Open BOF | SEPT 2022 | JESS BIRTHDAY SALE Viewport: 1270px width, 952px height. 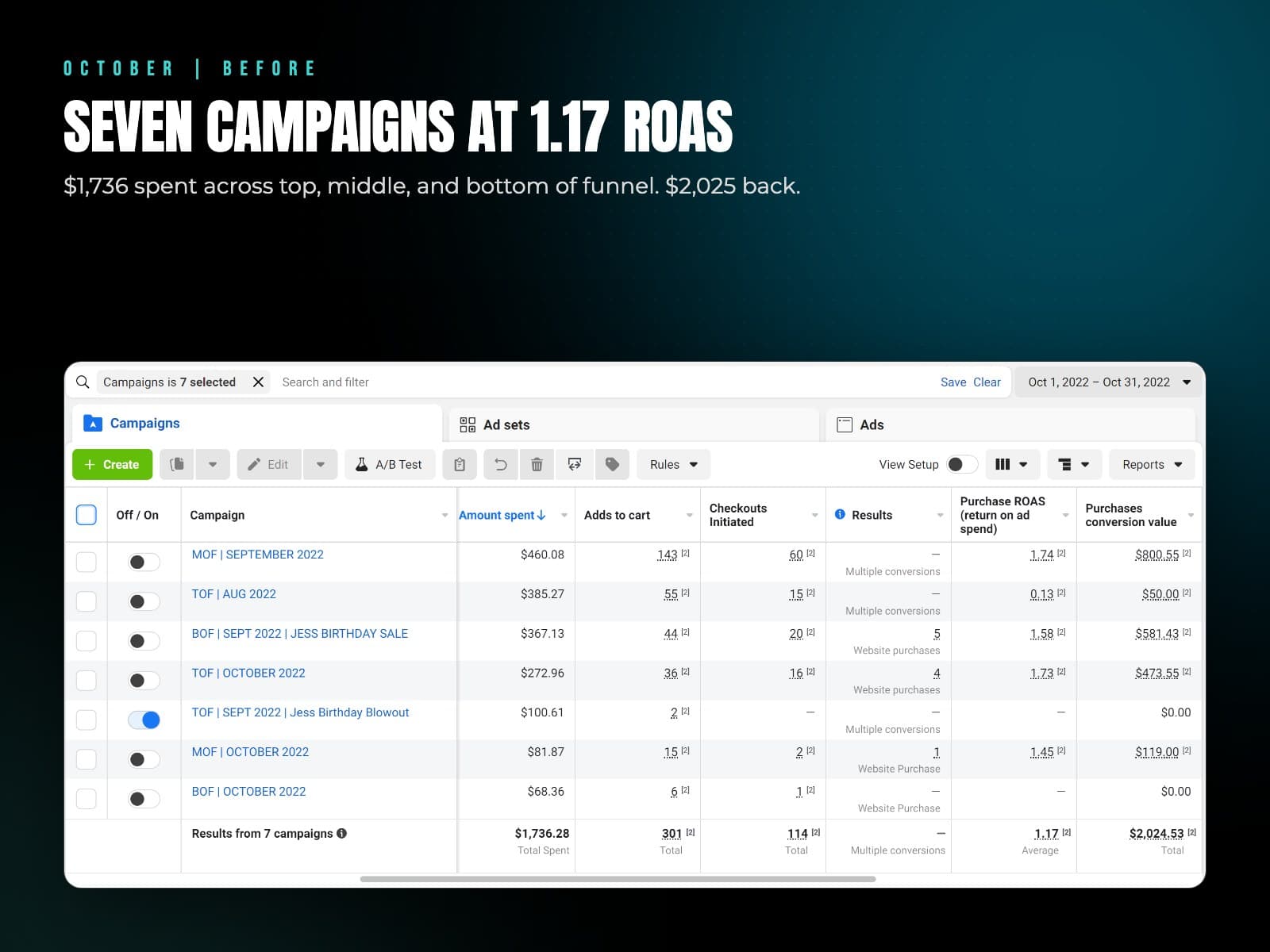click(300, 634)
